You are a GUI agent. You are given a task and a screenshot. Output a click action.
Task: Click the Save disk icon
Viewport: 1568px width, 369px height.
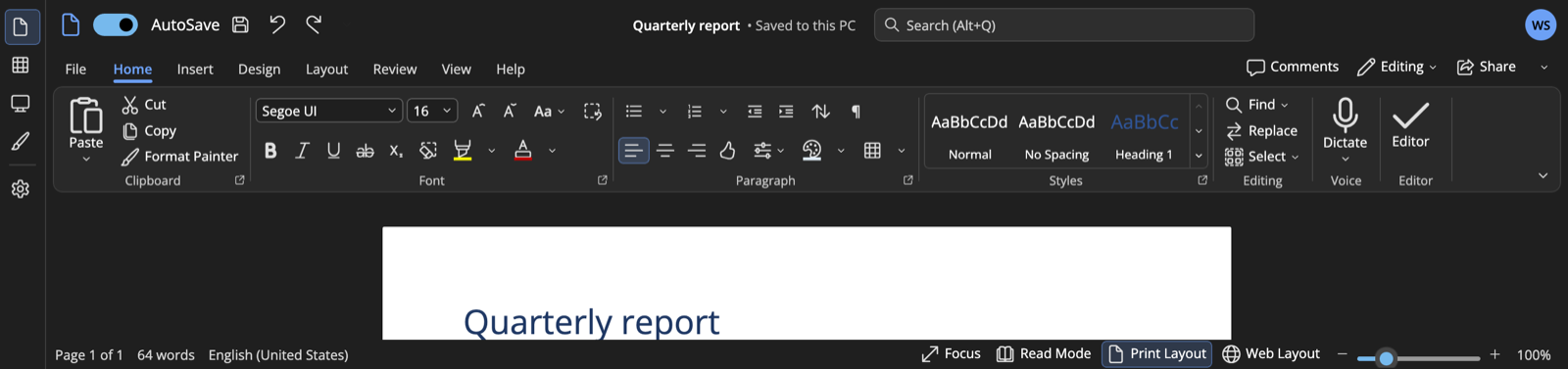coord(240,24)
